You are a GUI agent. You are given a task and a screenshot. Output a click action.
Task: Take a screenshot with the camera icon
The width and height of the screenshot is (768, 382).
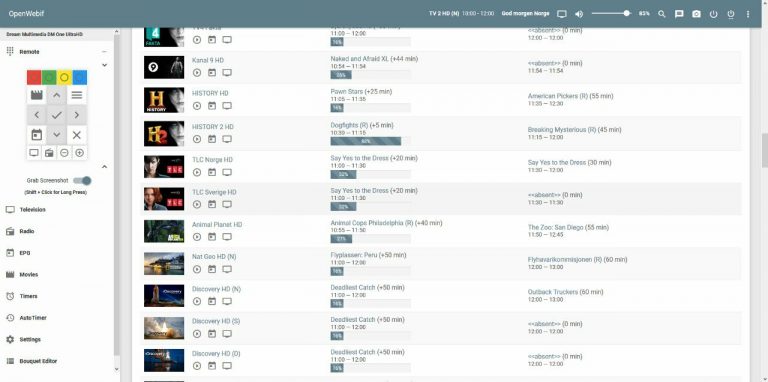coord(696,14)
